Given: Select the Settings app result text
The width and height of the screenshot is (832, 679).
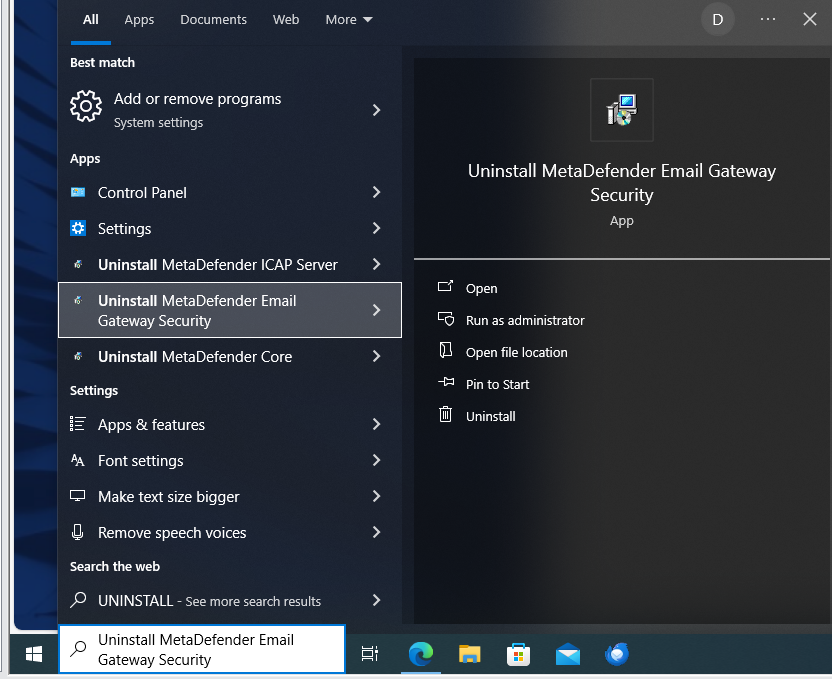Looking at the screenshot, I should (125, 229).
